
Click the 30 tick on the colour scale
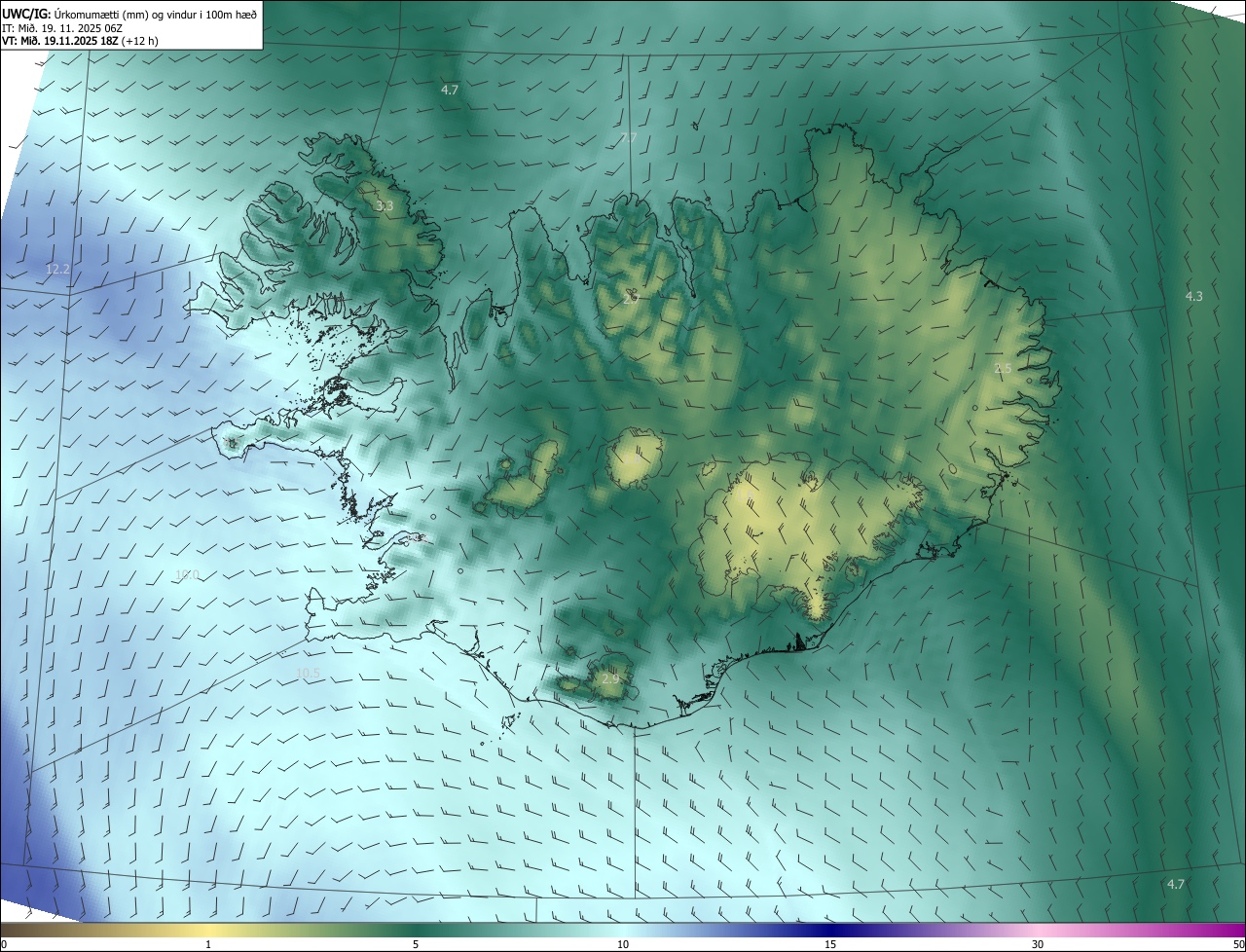click(x=1038, y=944)
